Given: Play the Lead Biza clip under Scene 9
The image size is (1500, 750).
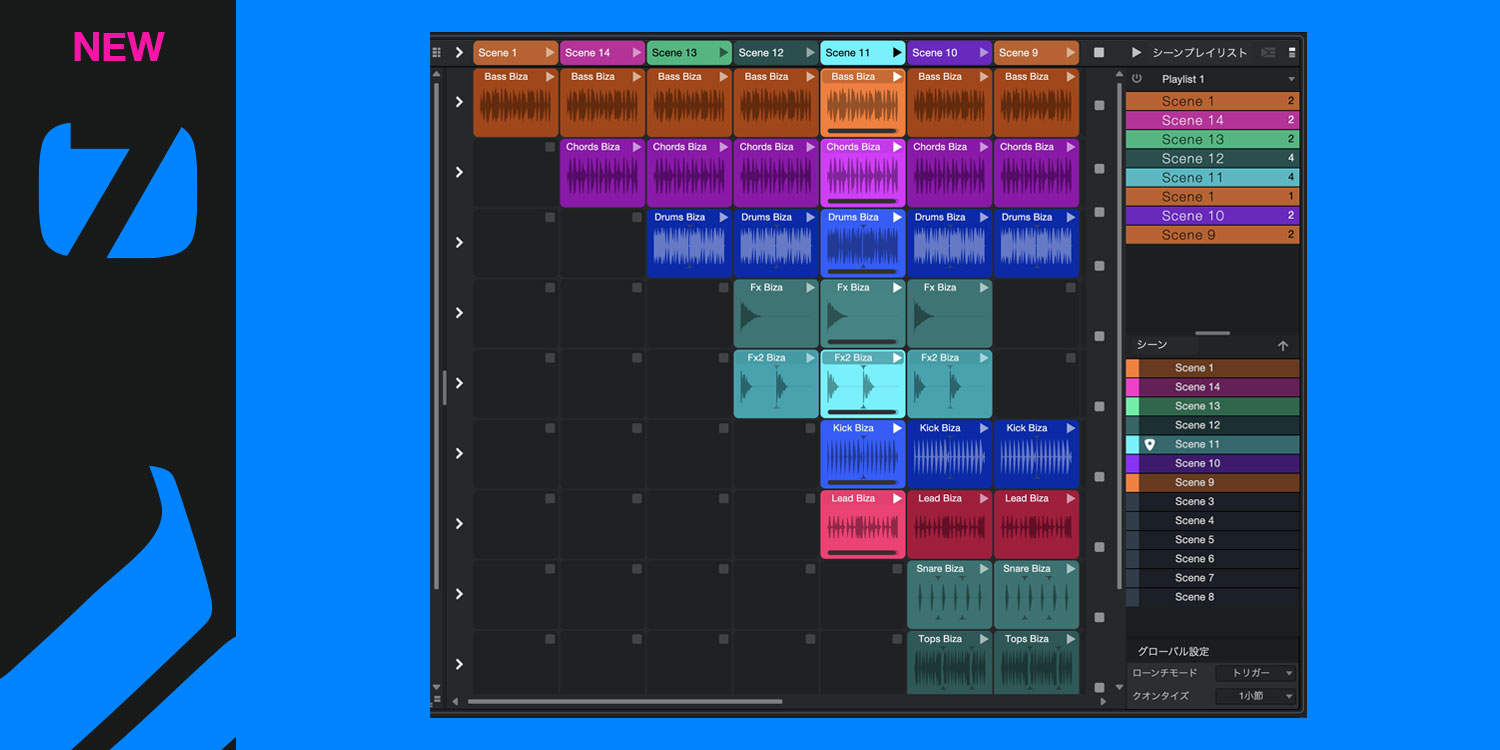Looking at the screenshot, I should (x=1071, y=498).
